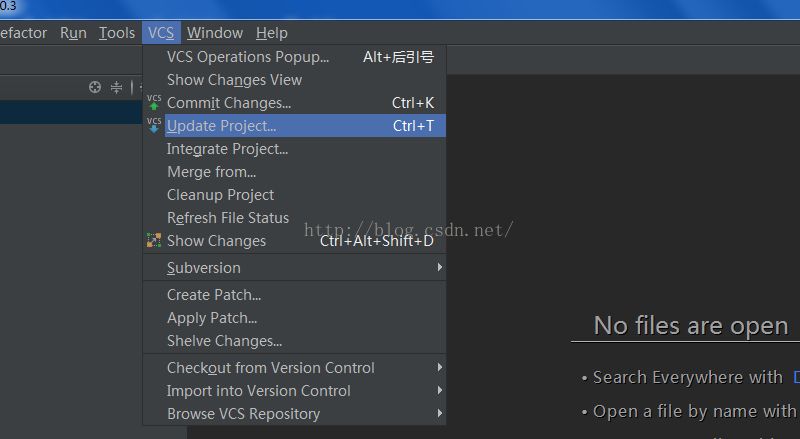Viewport: 800px width, 439px height.
Task: Expand the Subversion submenu arrow
Action: tap(439, 268)
